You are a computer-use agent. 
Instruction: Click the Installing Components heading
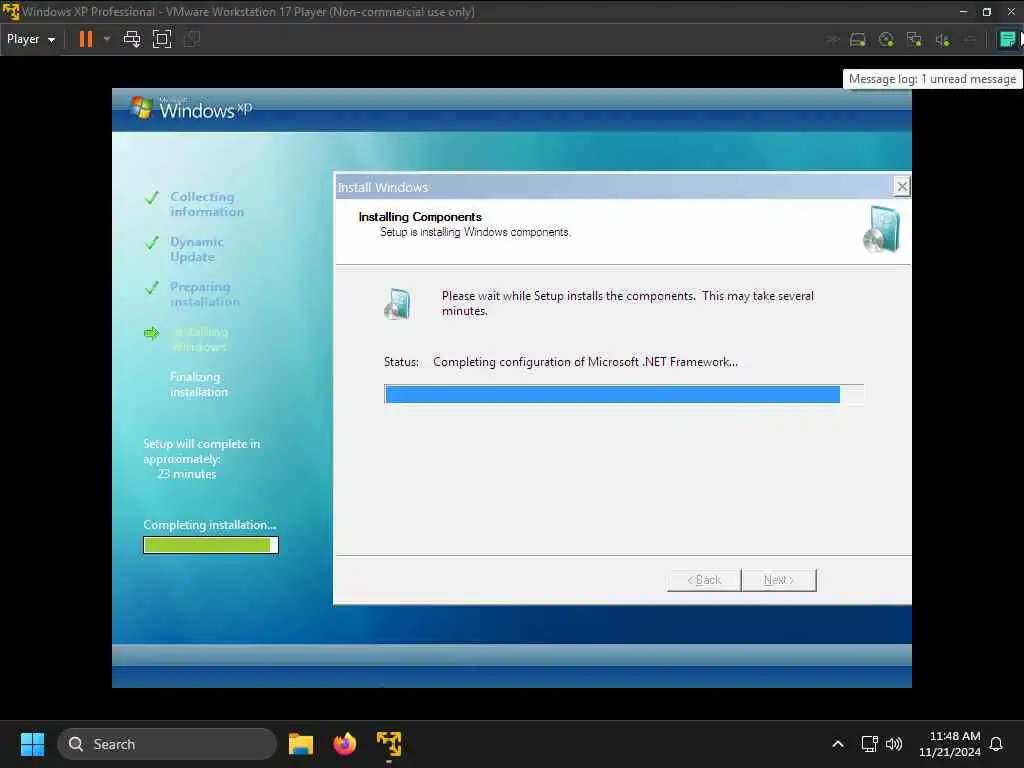click(420, 217)
